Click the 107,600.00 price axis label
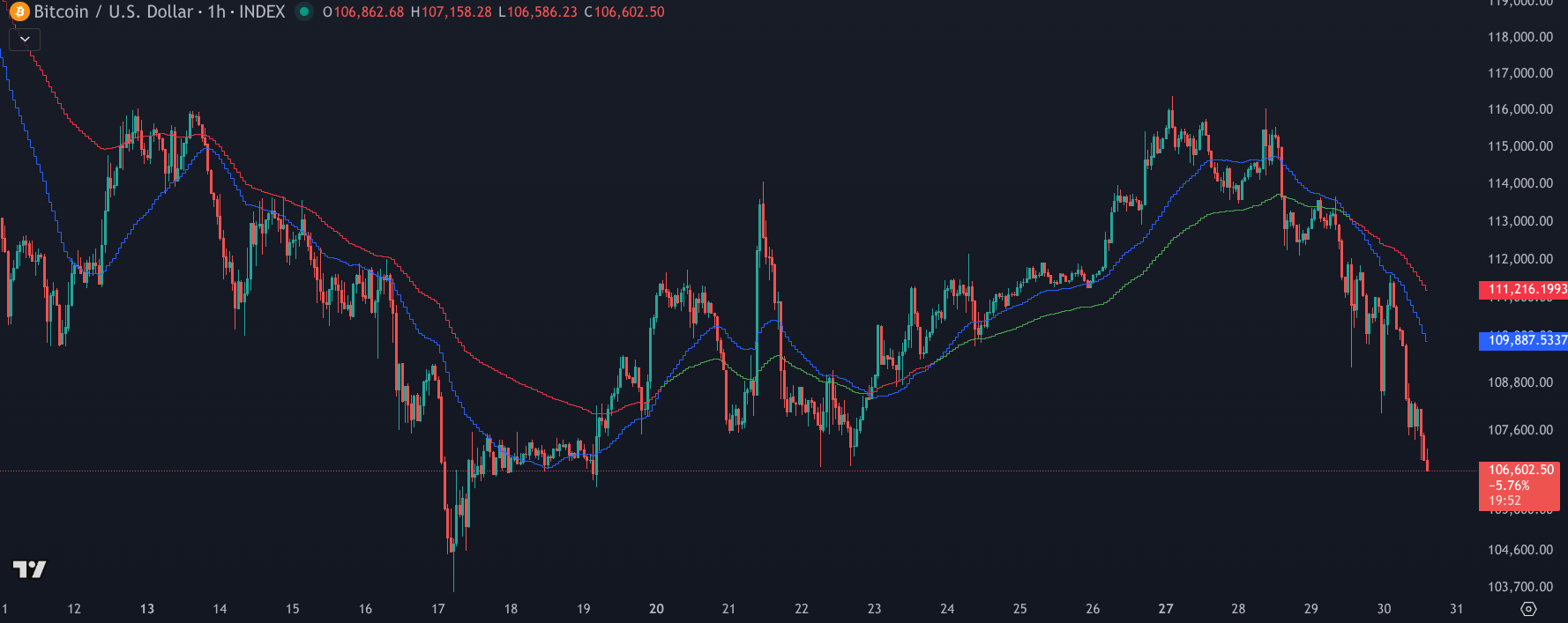 (x=1520, y=430)
